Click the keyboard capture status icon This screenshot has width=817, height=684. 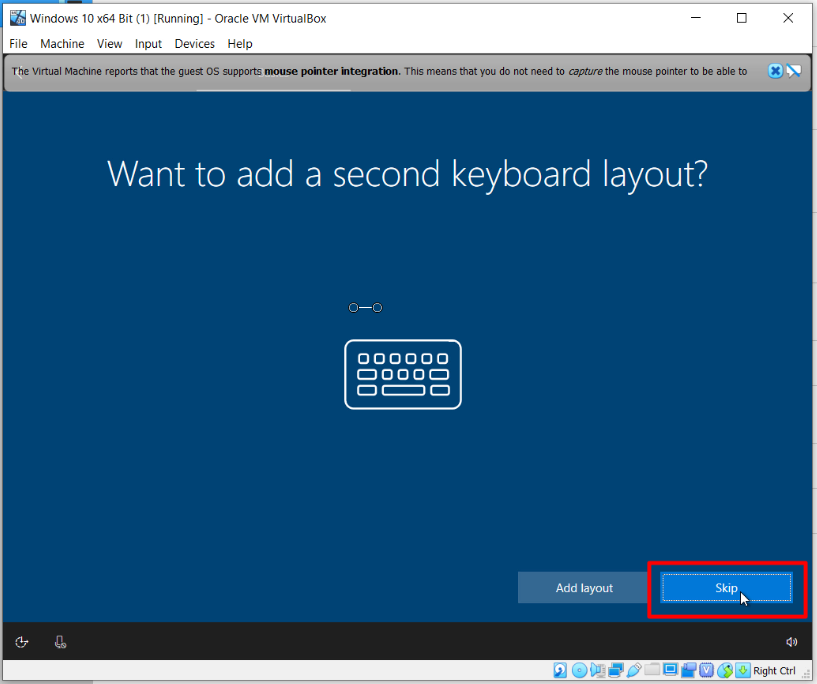[742, 670]
